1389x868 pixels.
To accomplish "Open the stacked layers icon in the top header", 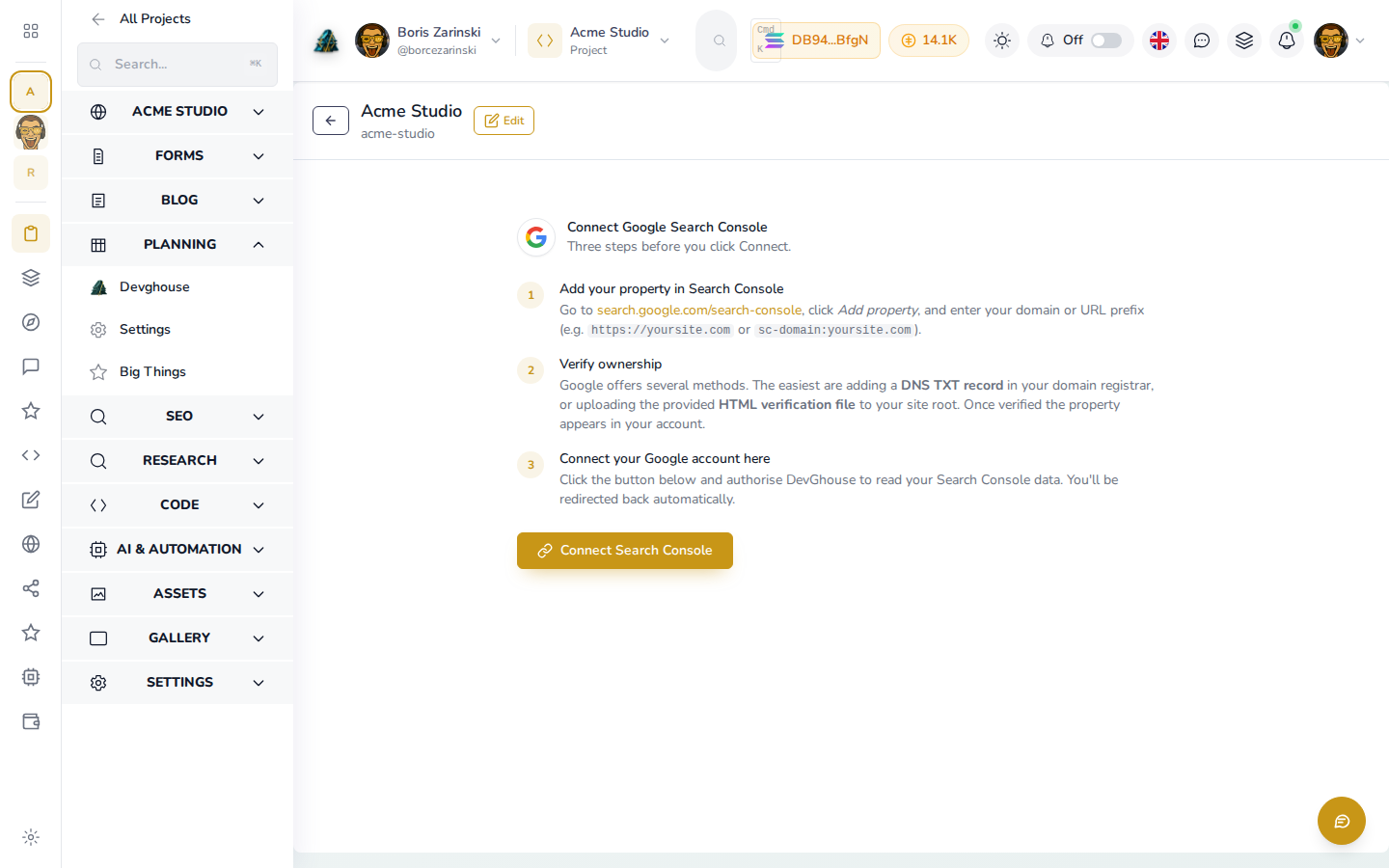I will pos(1244,41).
